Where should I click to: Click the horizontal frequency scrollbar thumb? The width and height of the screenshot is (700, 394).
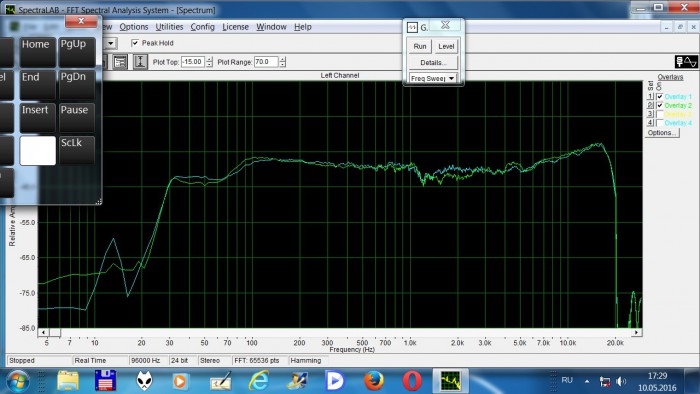[55, 332]
